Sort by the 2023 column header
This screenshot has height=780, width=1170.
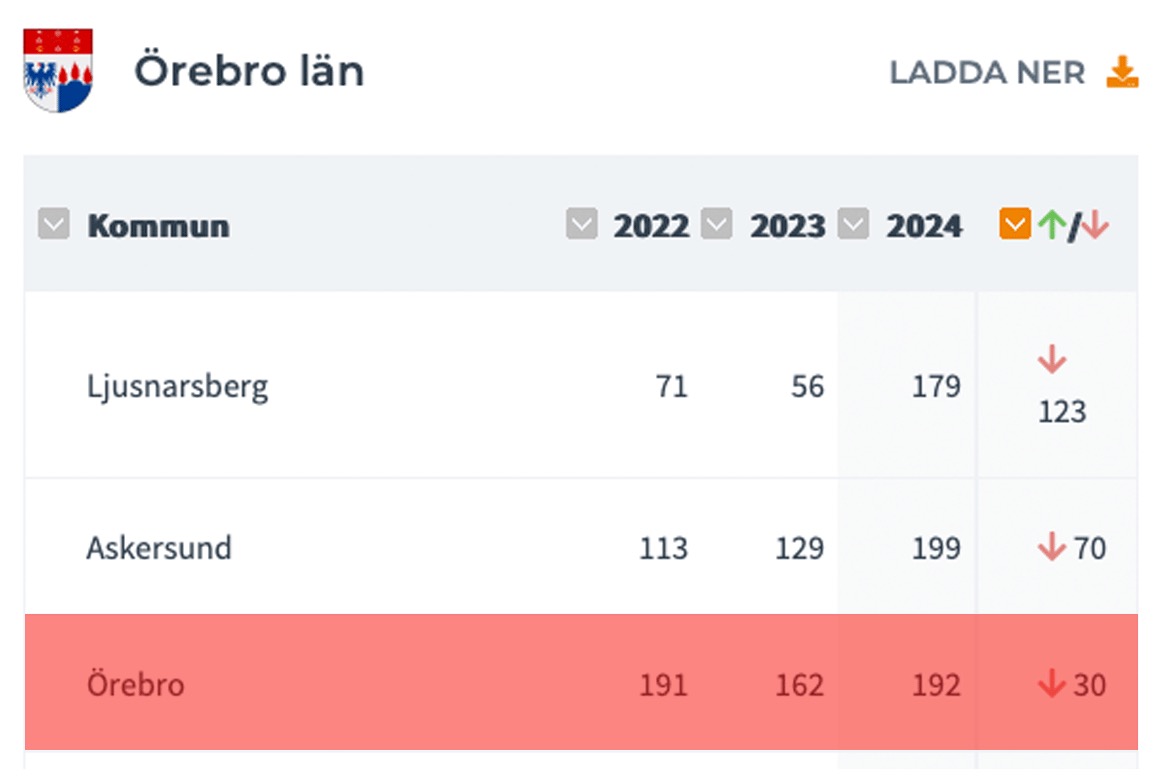coord(787,227)
